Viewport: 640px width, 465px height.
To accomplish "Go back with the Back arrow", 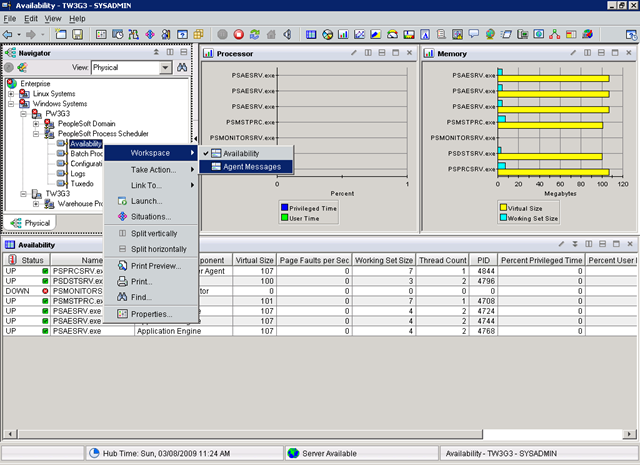I will pyautogui.click(x=8, y=34).
